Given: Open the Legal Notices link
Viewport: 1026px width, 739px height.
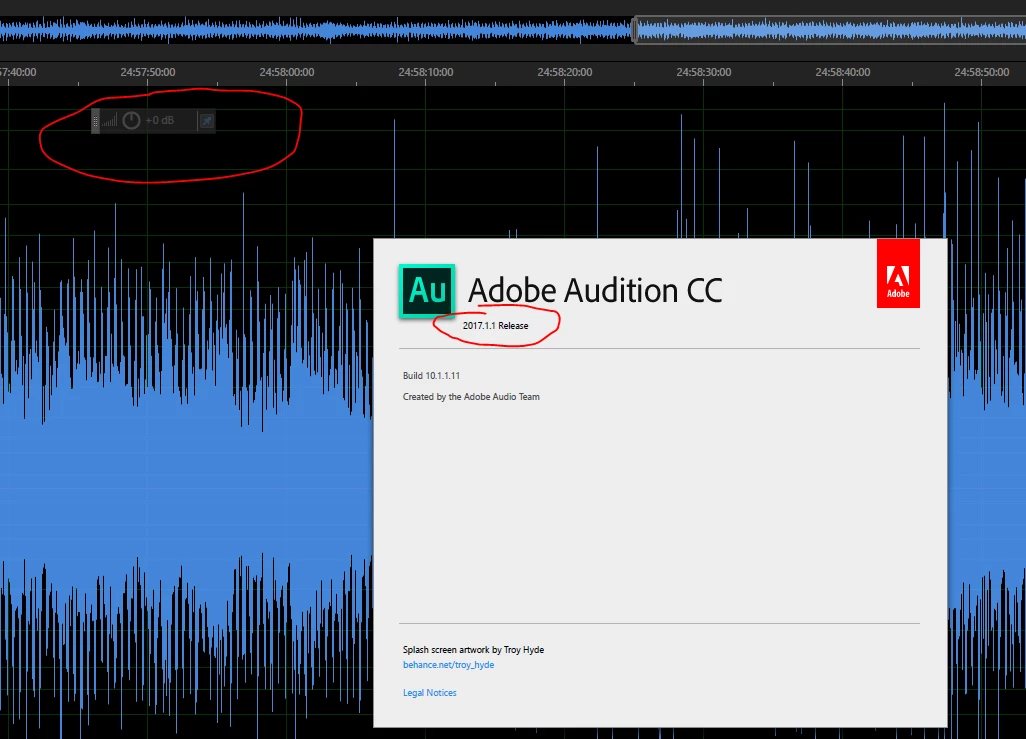Looking at the screenshot, I should 429,693.
